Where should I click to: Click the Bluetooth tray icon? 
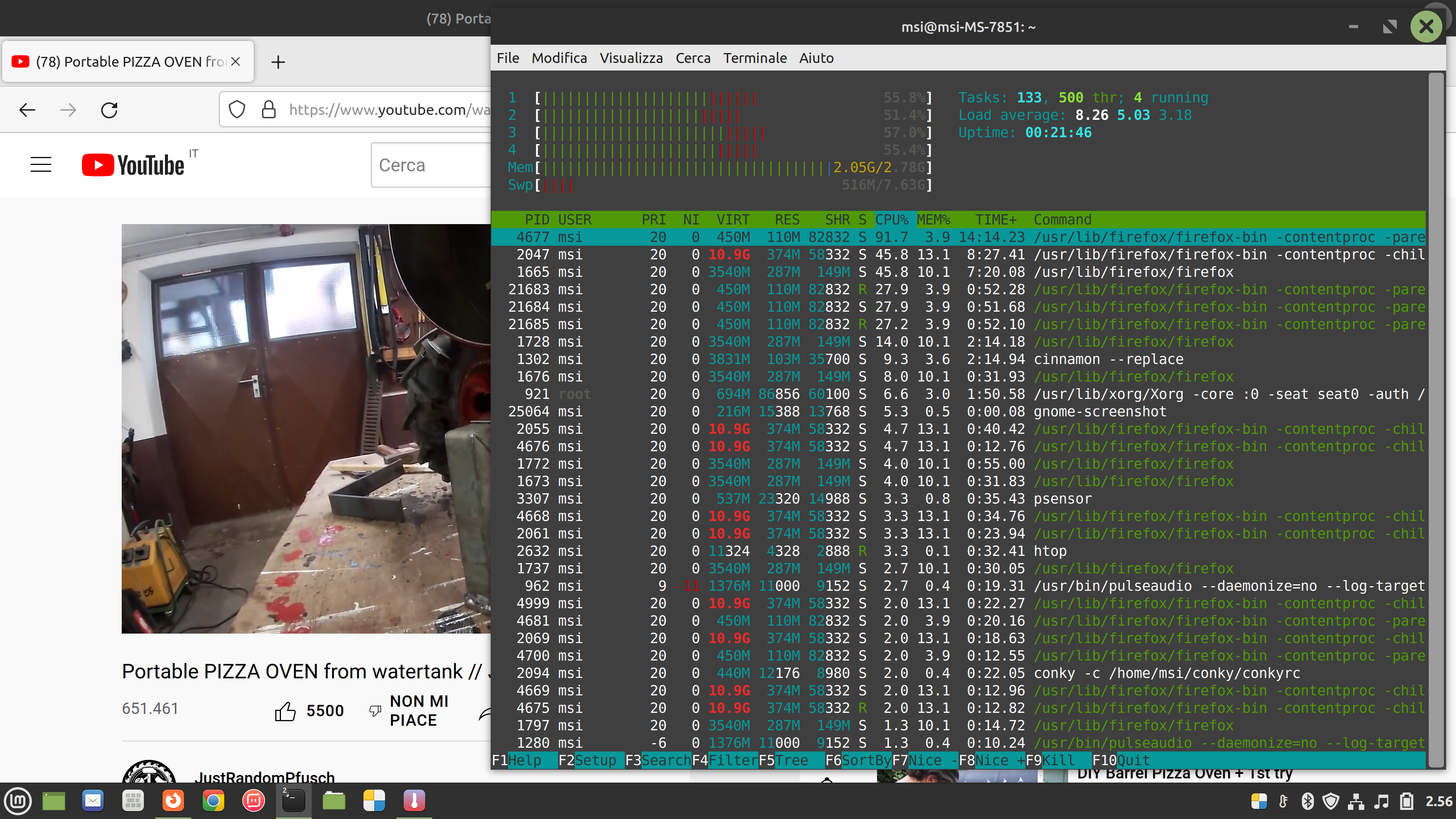click(1307, 801)
